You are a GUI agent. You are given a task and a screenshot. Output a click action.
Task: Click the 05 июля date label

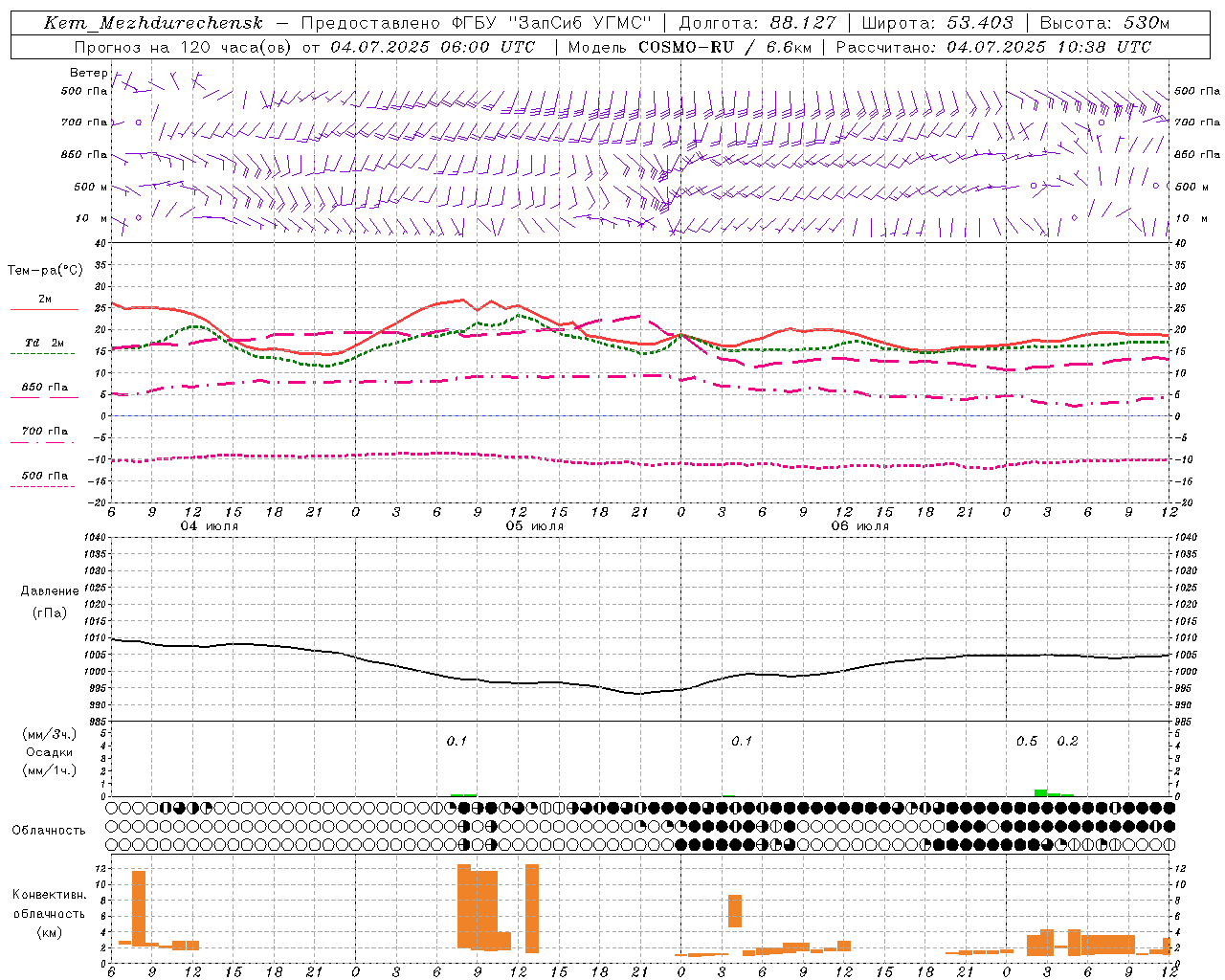coord(535,526)
